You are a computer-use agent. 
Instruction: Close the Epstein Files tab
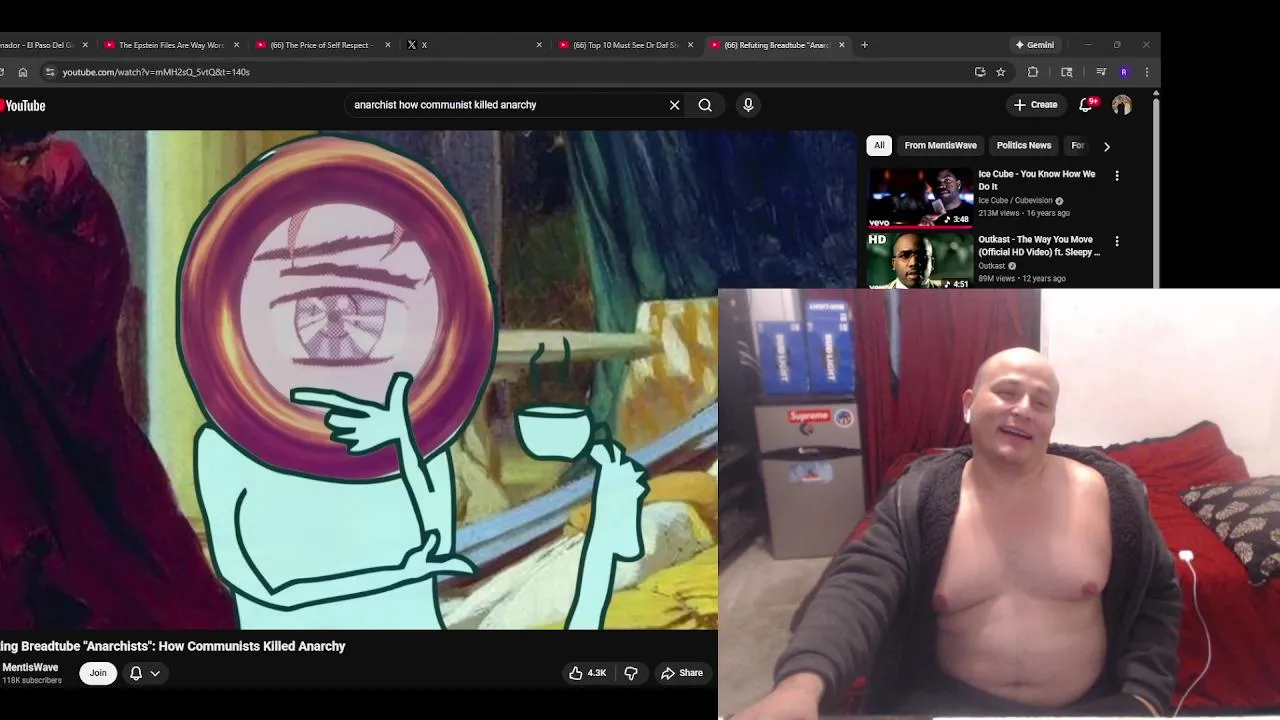[237, 45]
